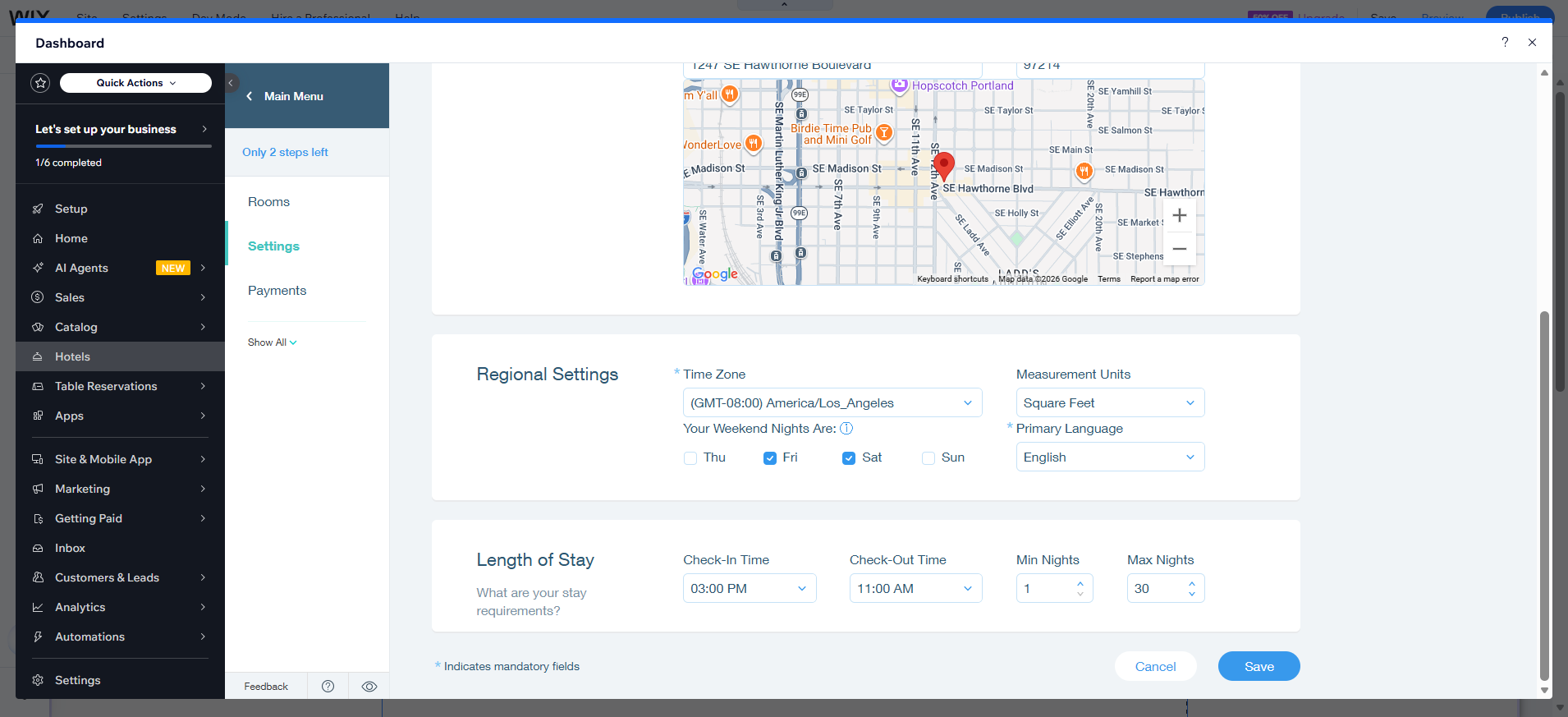The height and width of the screenshot is (717, 1568).
Task: Click the back arrow next to Main Menu
Action: coord(249,96)
